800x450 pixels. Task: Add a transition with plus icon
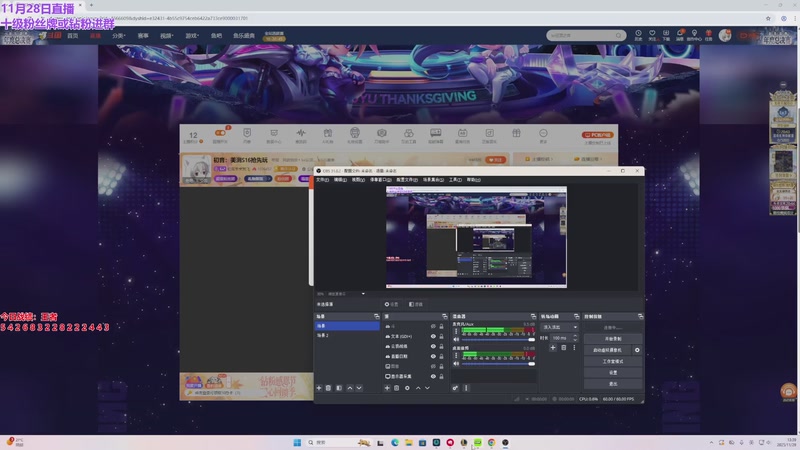[x=553, y=348]
